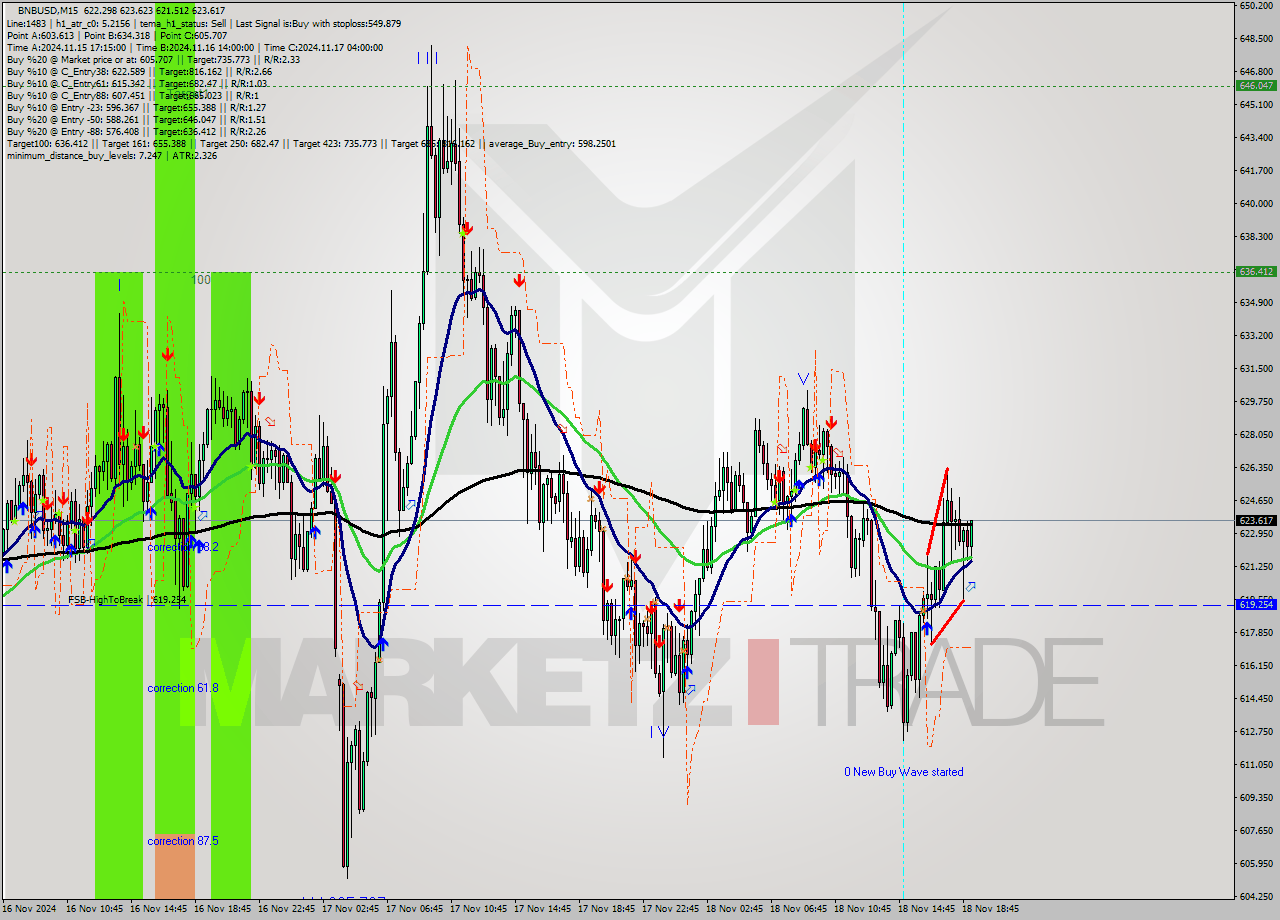The height and width of the screenshot is (920, 1280).
Task: Click the 638.300 price axis label
Action: tap(1256, 237)
